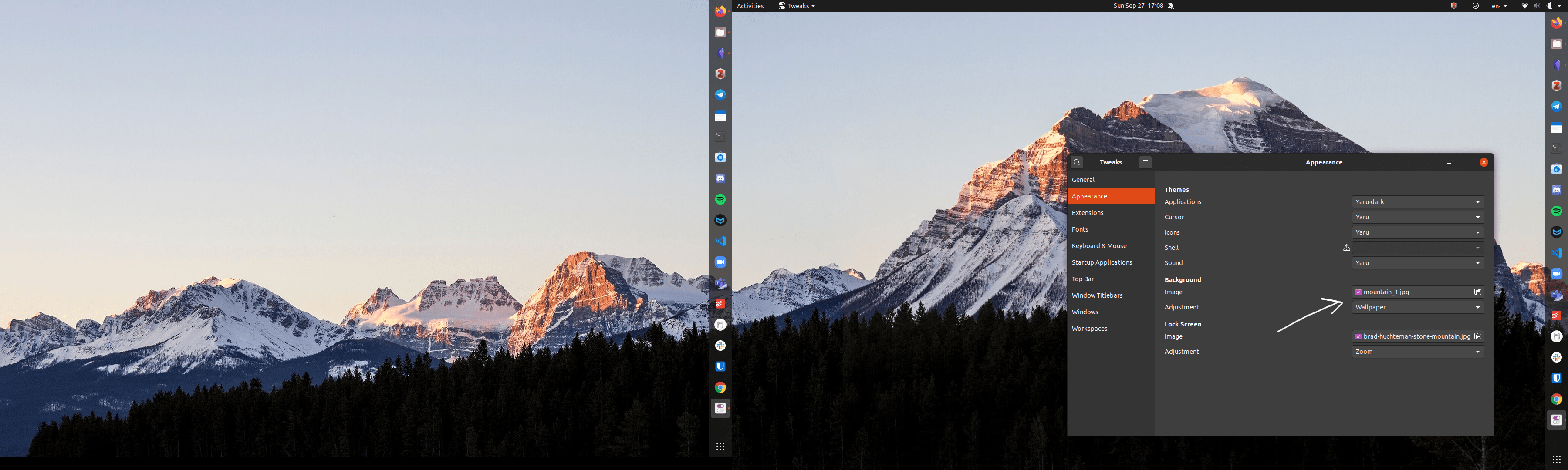Switch to the Extensions section in the sidebar
The height and width of the screenshot is (470, 1568).
(1088, 213)
